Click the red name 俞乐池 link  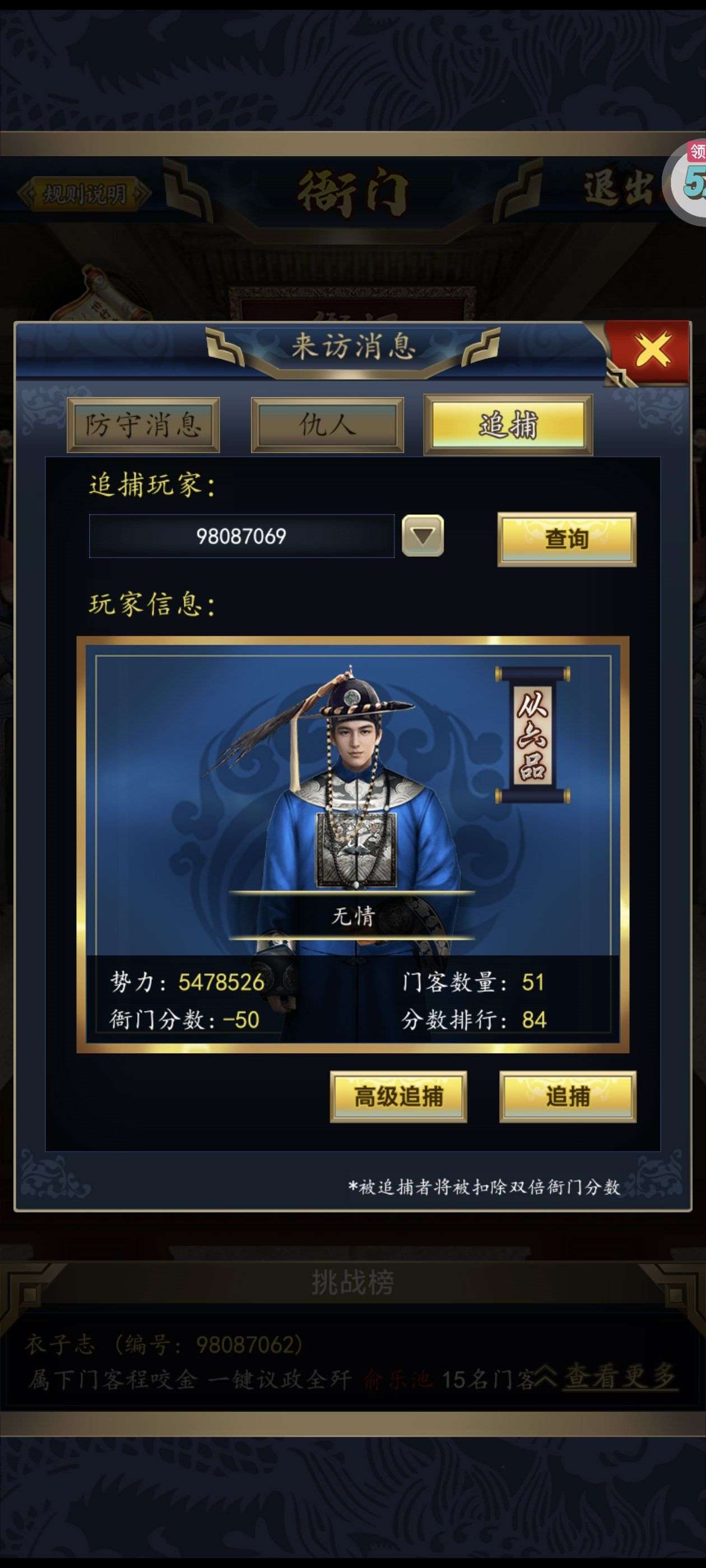398,1379
